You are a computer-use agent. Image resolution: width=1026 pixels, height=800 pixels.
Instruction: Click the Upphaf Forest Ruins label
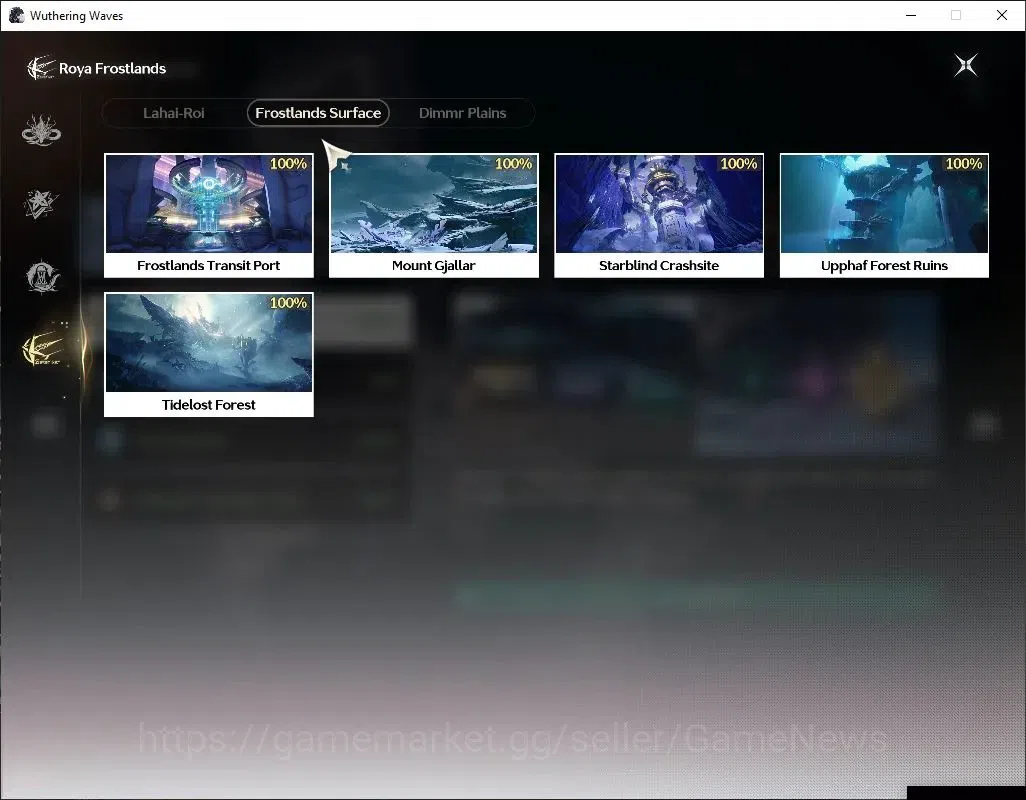click(884, 266)
